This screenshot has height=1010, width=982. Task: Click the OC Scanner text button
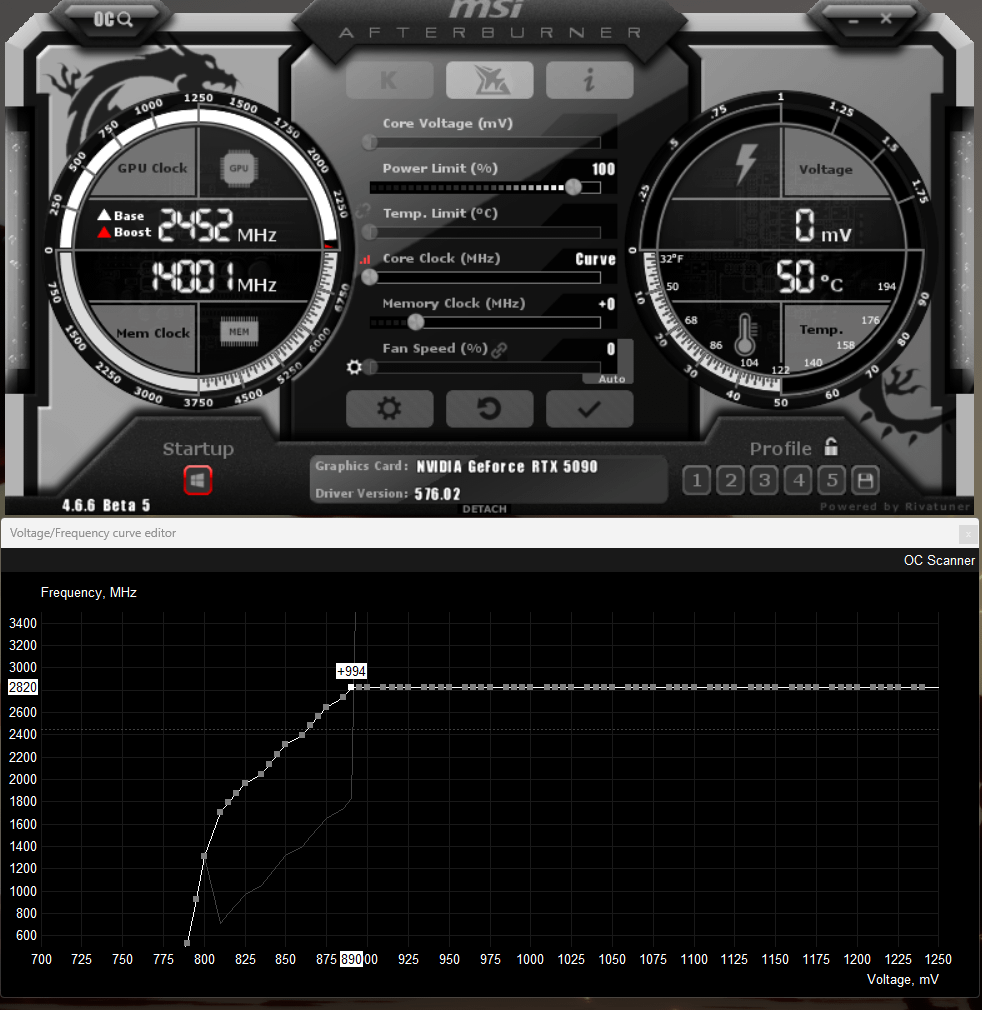tap(939, 560)
